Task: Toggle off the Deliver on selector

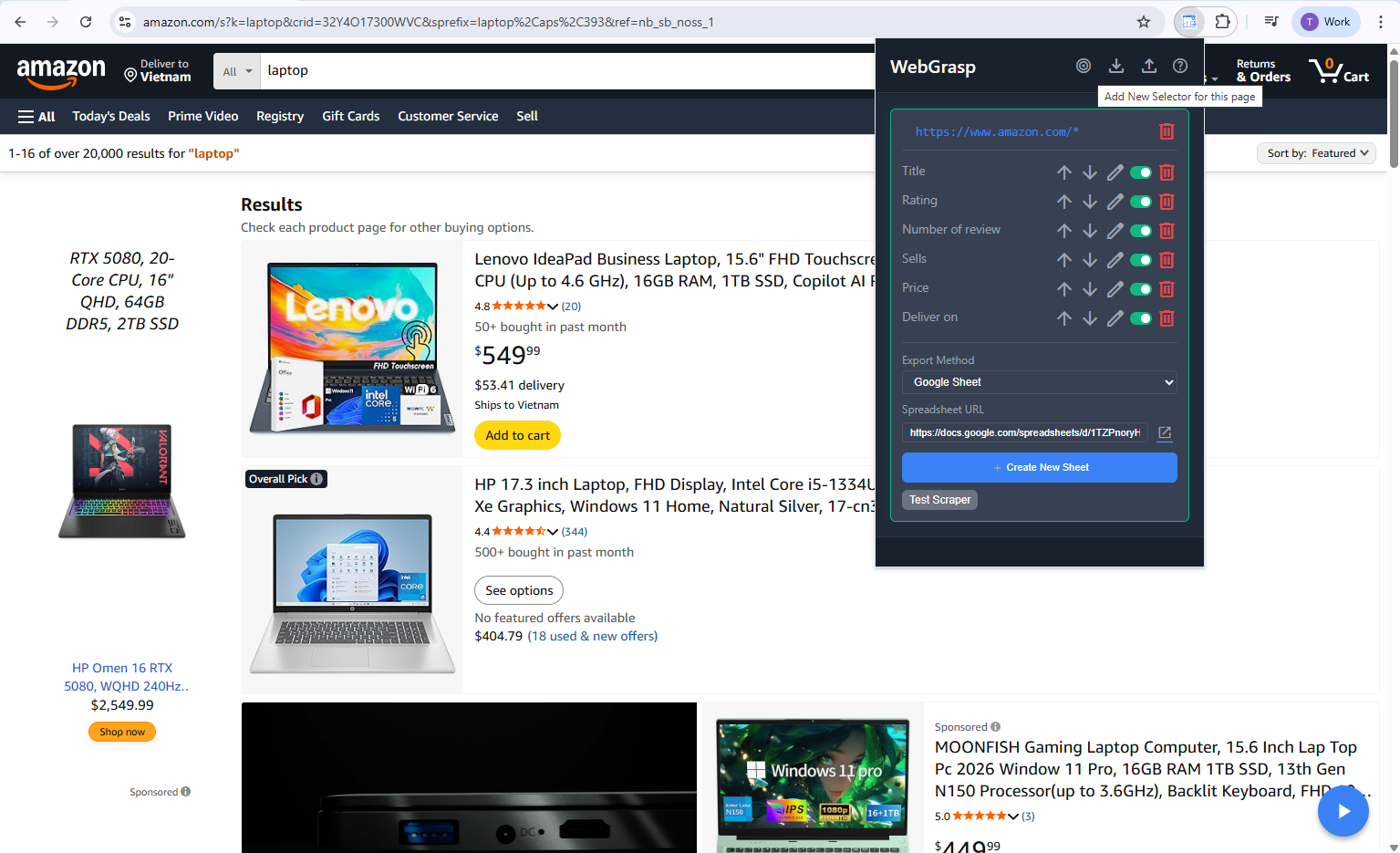Action: click(x=1140, y=318)
